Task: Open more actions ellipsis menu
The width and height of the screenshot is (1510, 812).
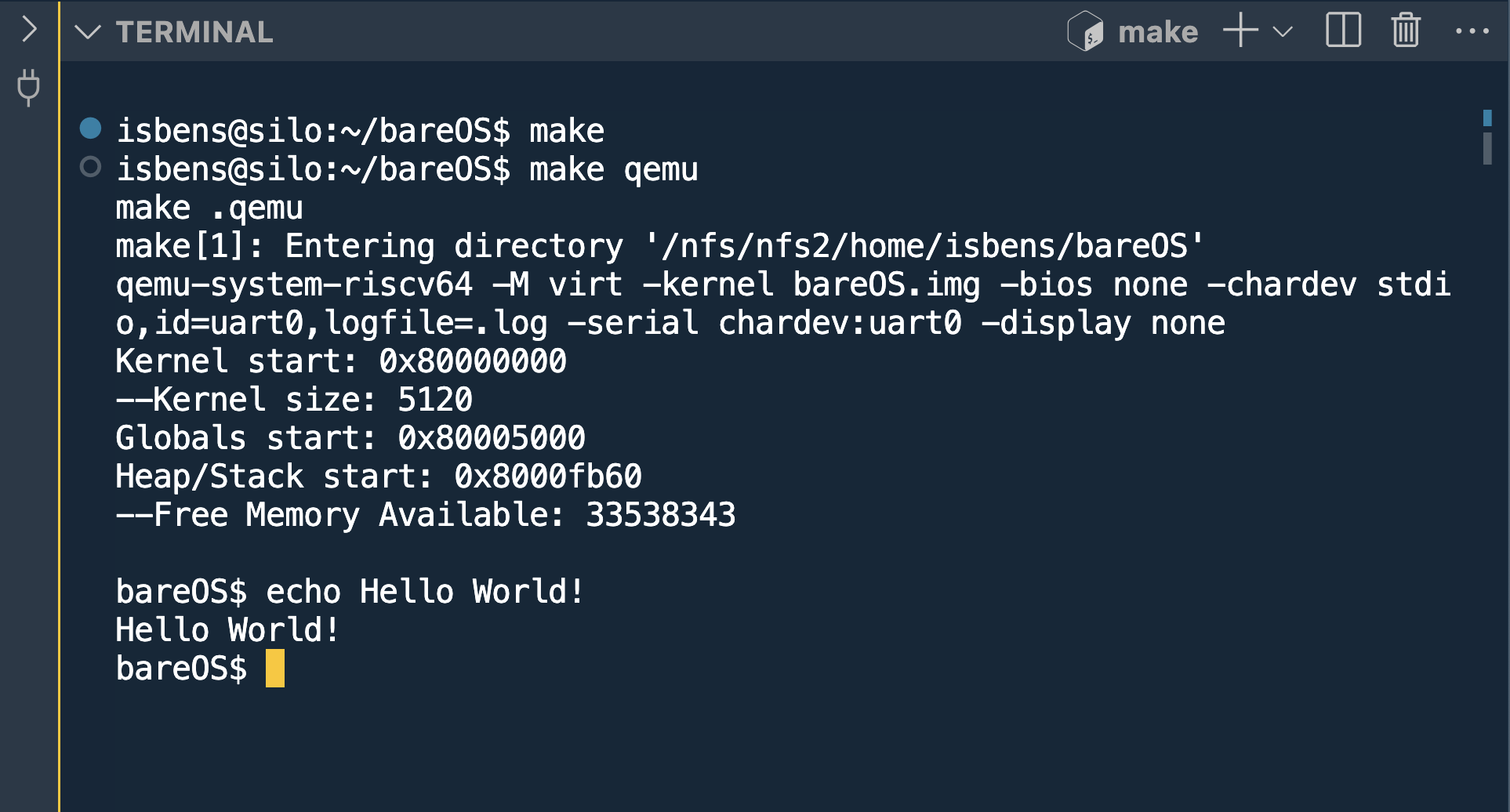Action: tap(1472, 31)
